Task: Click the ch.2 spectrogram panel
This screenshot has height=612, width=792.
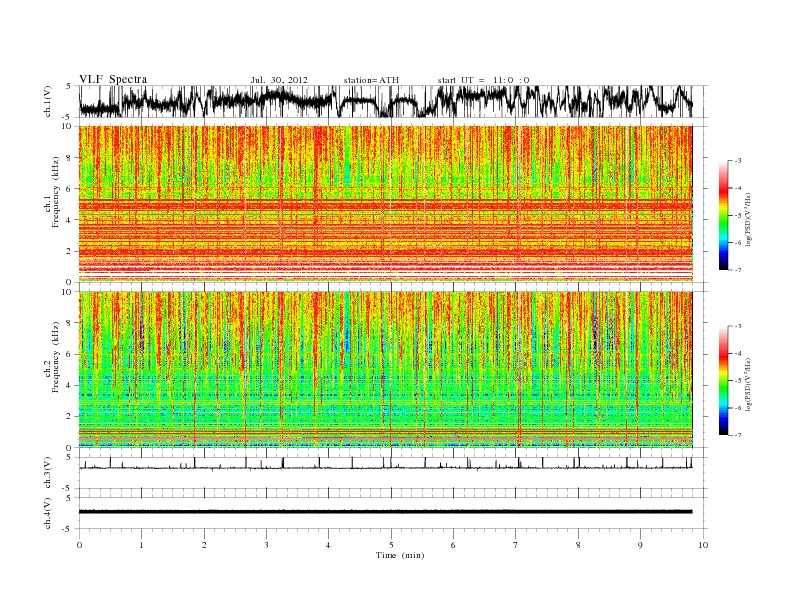Action: pyautogui.click(x=386, y=369)
